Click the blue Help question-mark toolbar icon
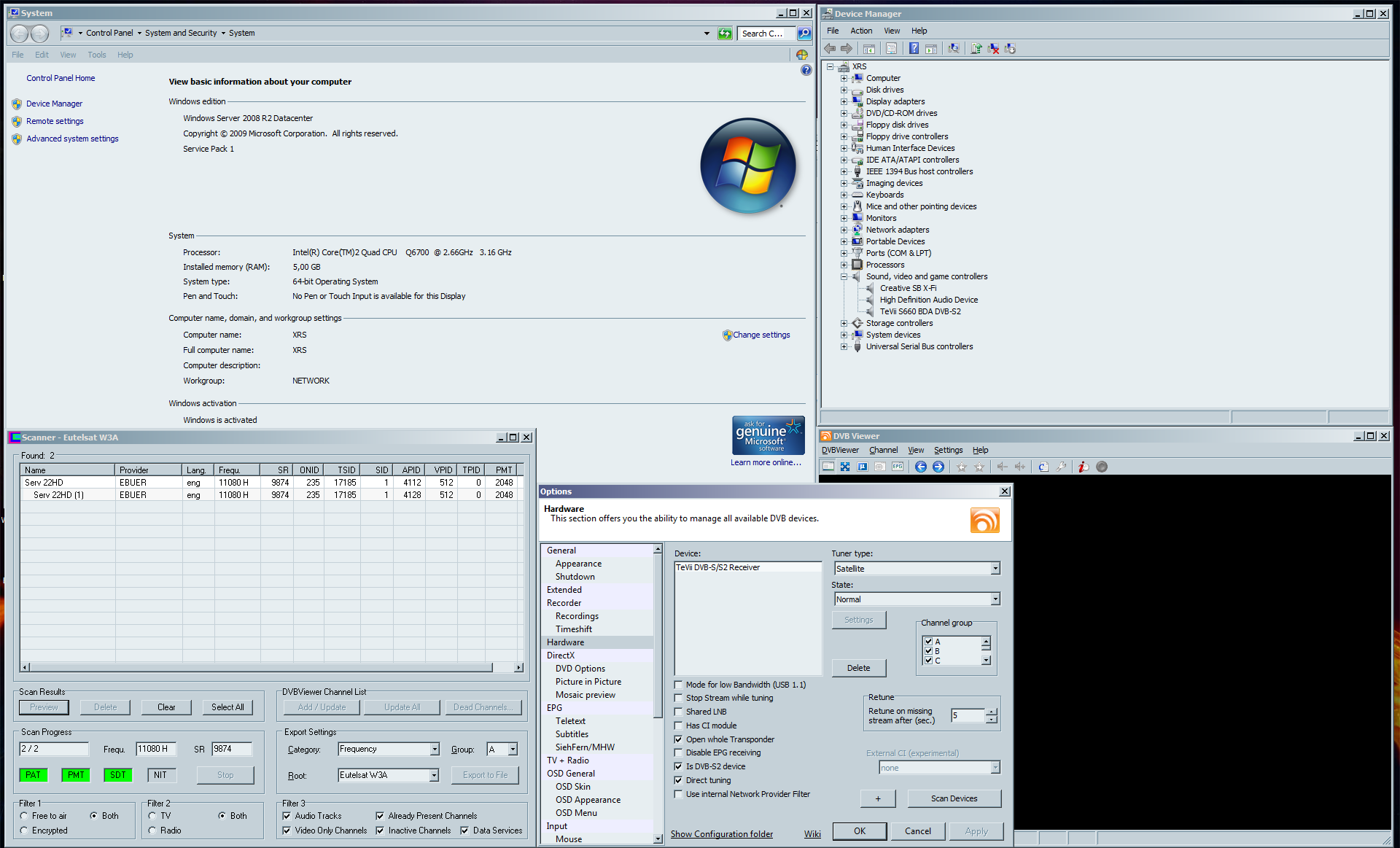The height and width of the screenshot is (848, 1400). click(914, 48)
